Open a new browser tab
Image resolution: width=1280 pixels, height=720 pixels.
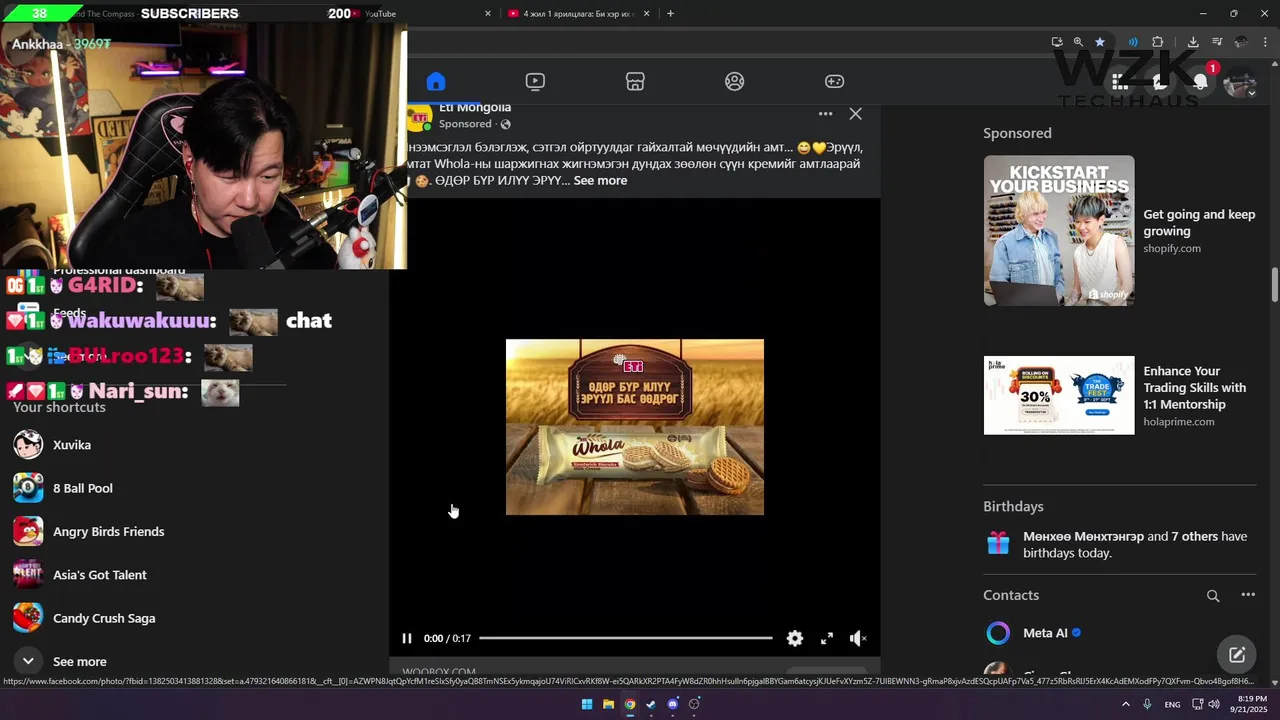[x=670, y=14]
